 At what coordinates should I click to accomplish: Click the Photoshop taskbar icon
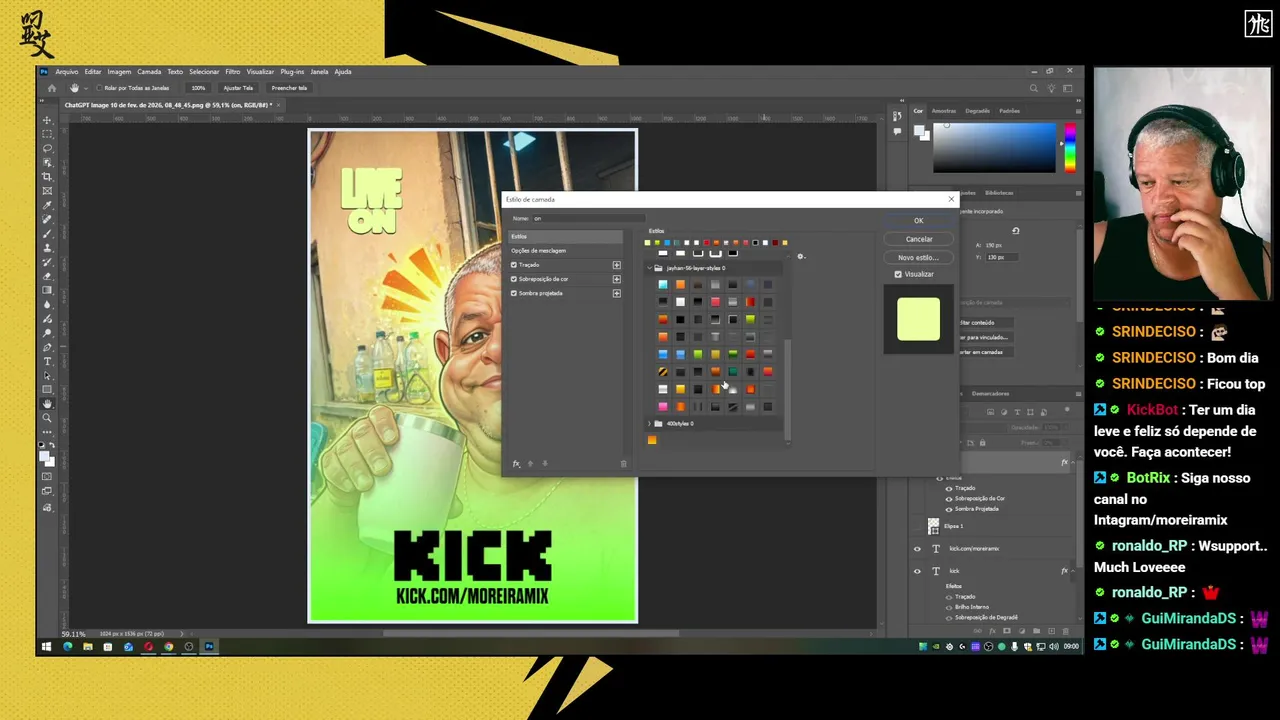pyautogui.click(x=209, y=647)
